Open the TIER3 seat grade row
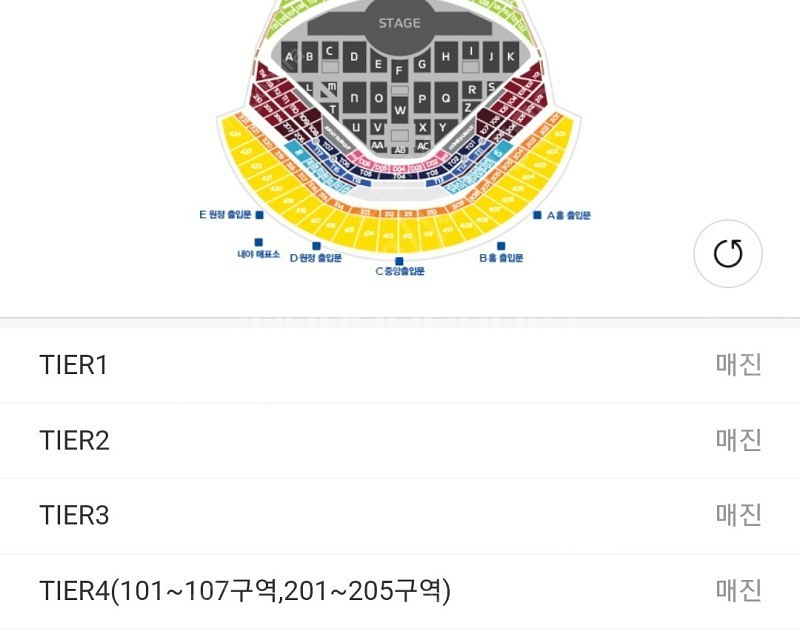Viewport: 800px width, 640px height. pos(400,516)
